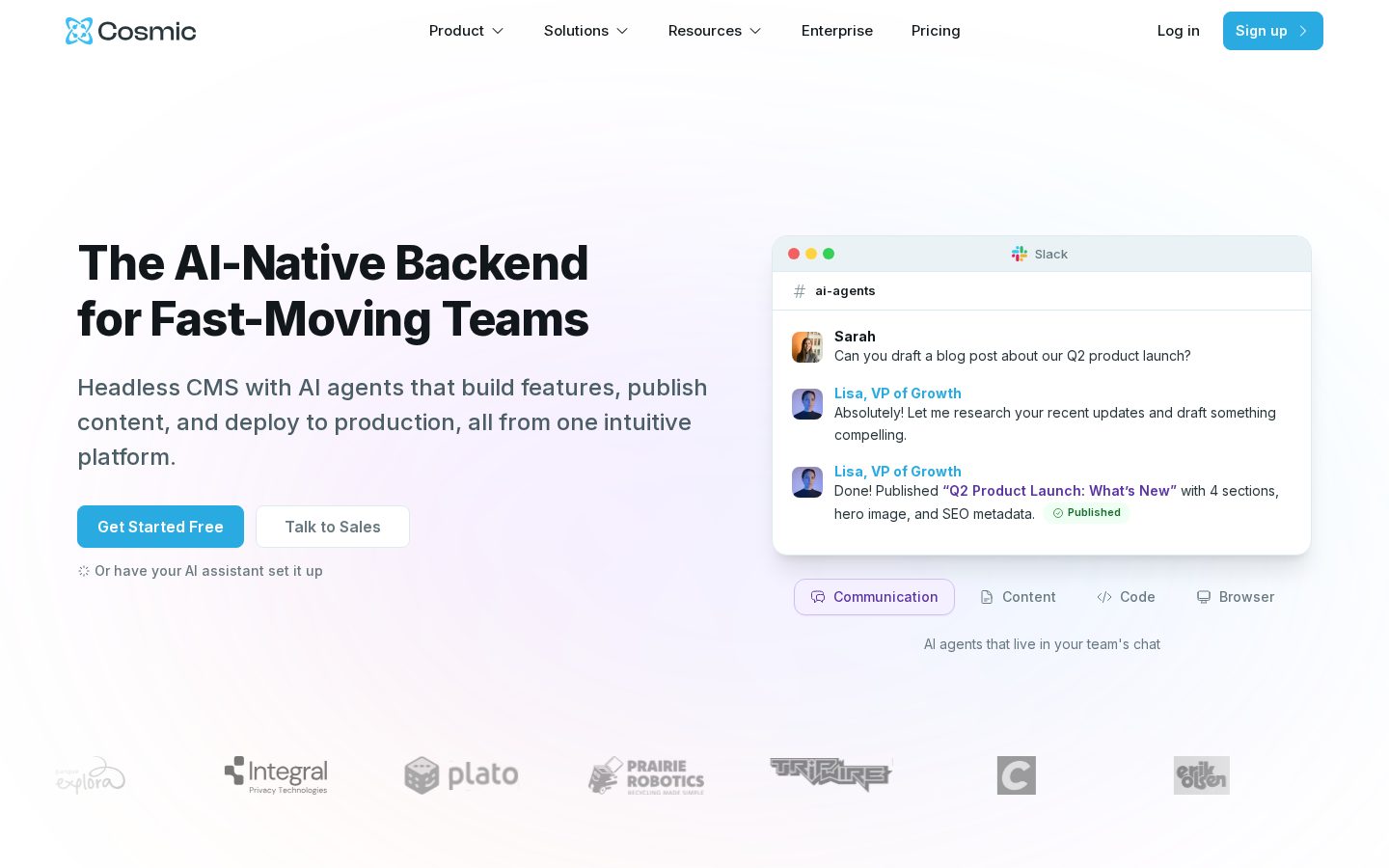Select the Communication tab

click(x=874, y=597)
